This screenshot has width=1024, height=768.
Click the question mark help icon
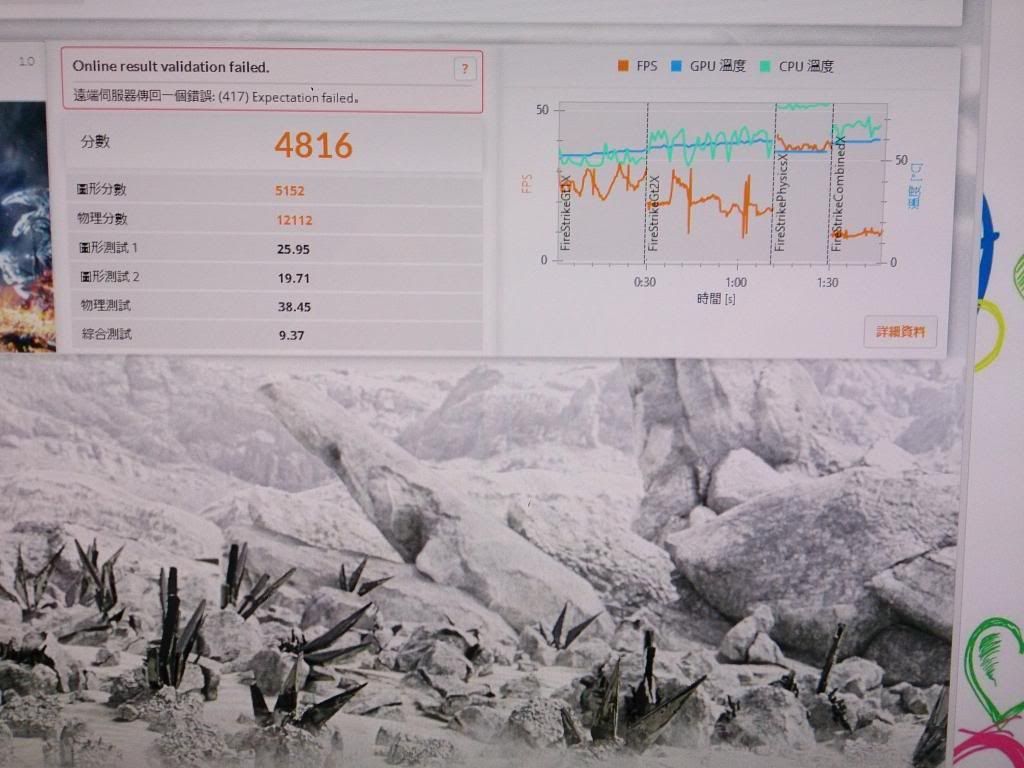(x=464, y=69)
